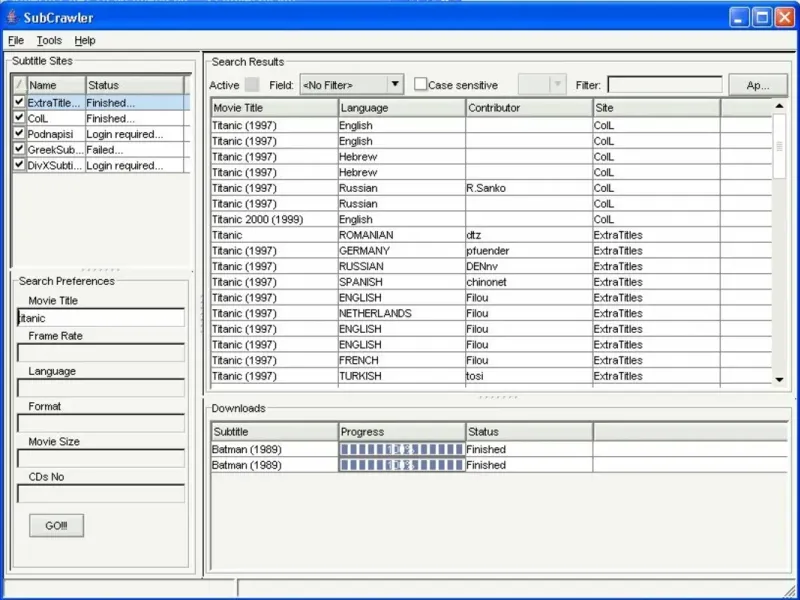Viewport: 800px width, 600px height.
Task: Open the Tools menu
Action: 49,40
